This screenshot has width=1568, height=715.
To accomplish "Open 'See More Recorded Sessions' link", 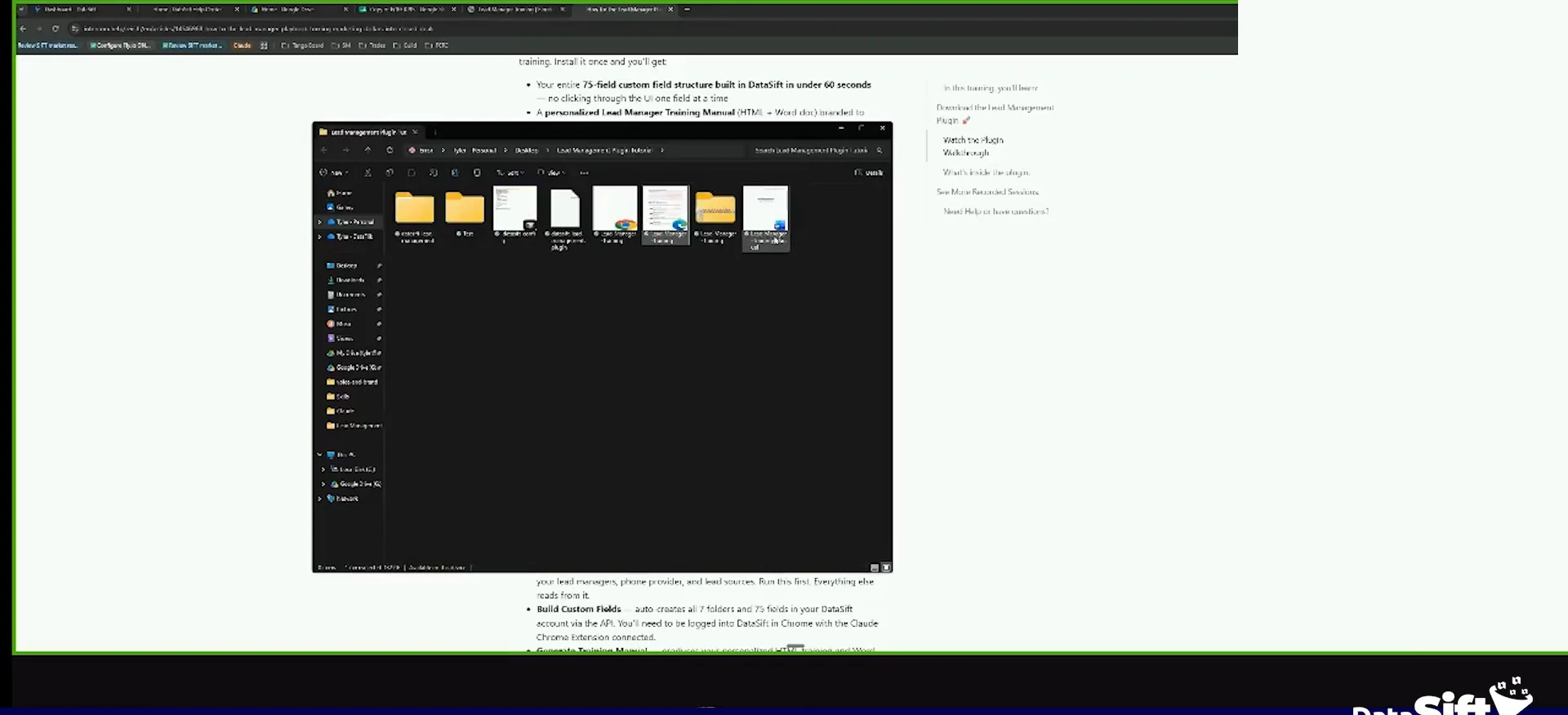I will click(987, 192).
